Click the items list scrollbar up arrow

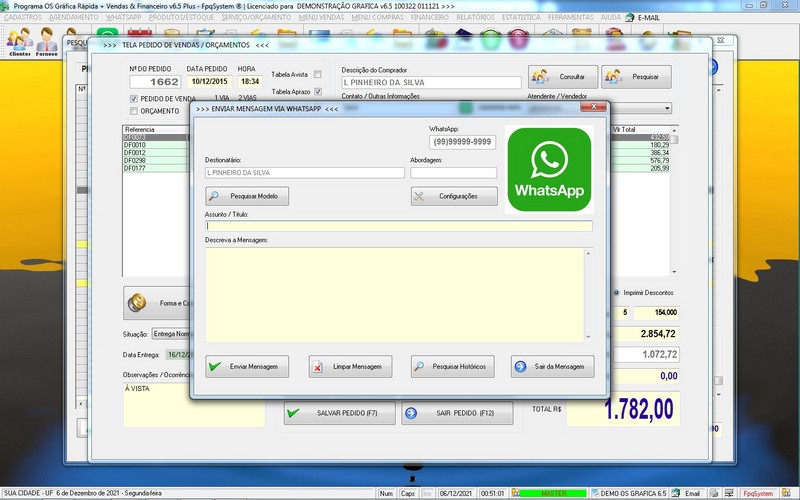click(674, 131)
